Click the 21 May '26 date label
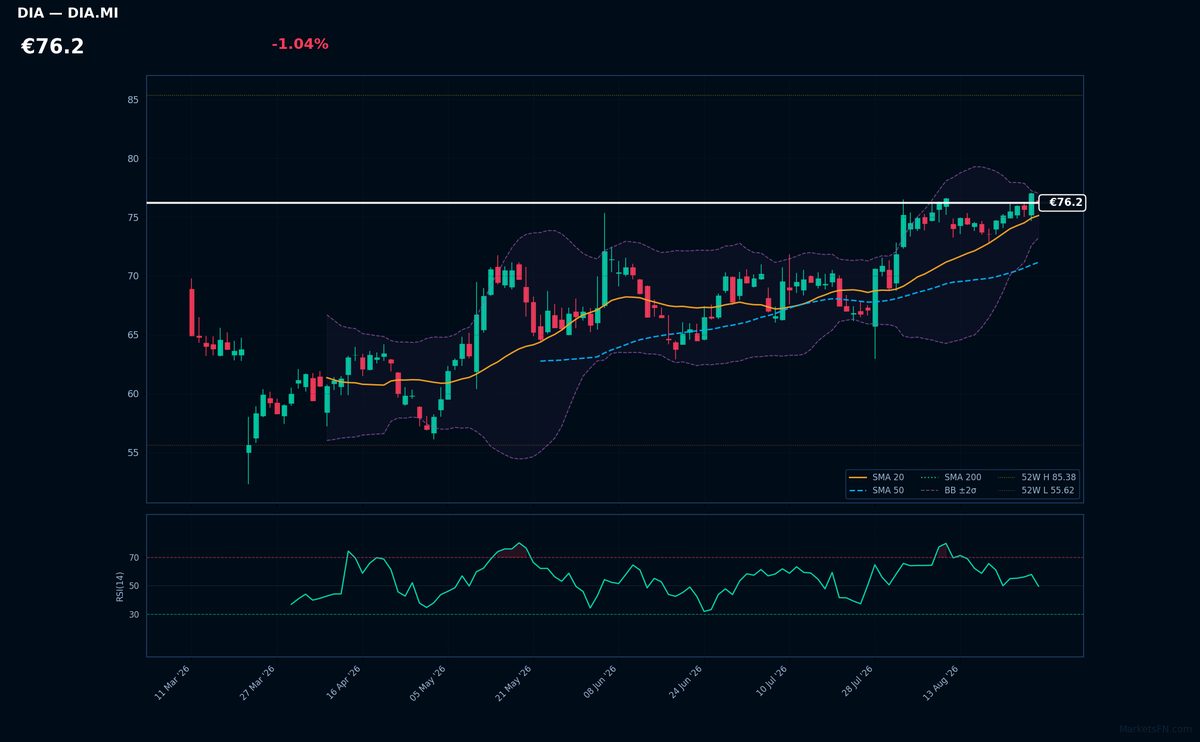The width and height of the screenshot is (1200, 742). point(512,683)
